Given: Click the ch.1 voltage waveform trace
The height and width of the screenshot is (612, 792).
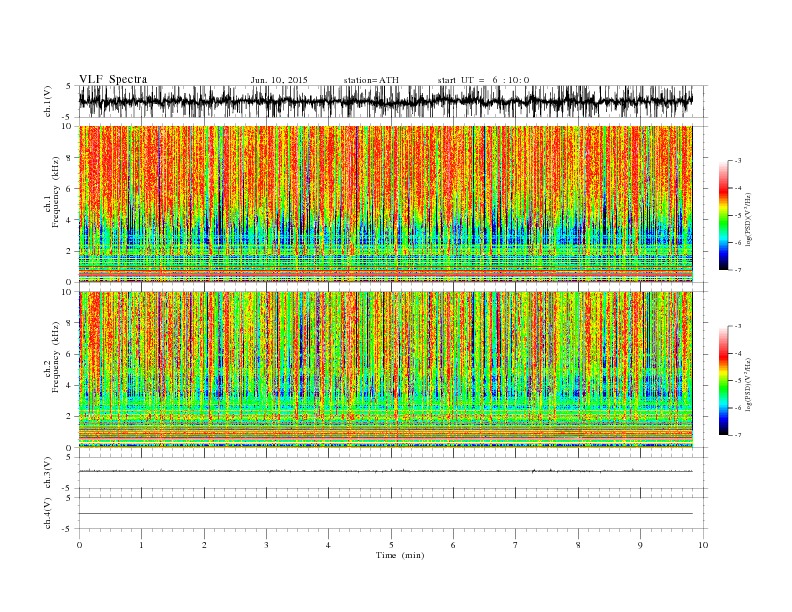Looking at the screenshot, I should [x=385, y=101].
